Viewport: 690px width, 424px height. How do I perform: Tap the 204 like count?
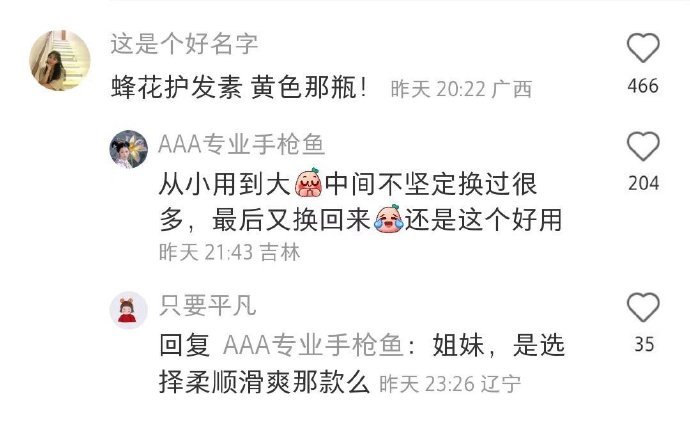[x=643, y=183]
